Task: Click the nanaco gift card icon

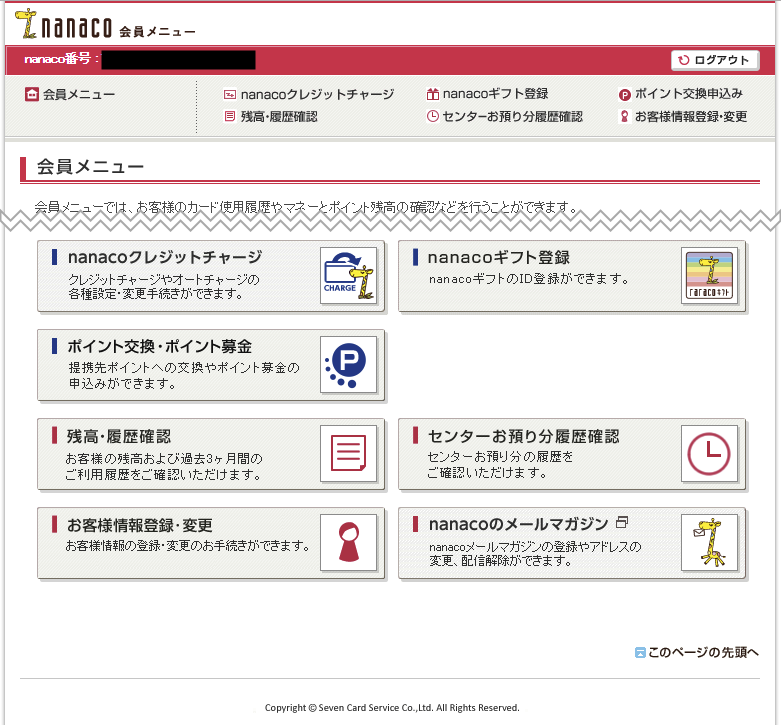Action: [x=709, y=276]
